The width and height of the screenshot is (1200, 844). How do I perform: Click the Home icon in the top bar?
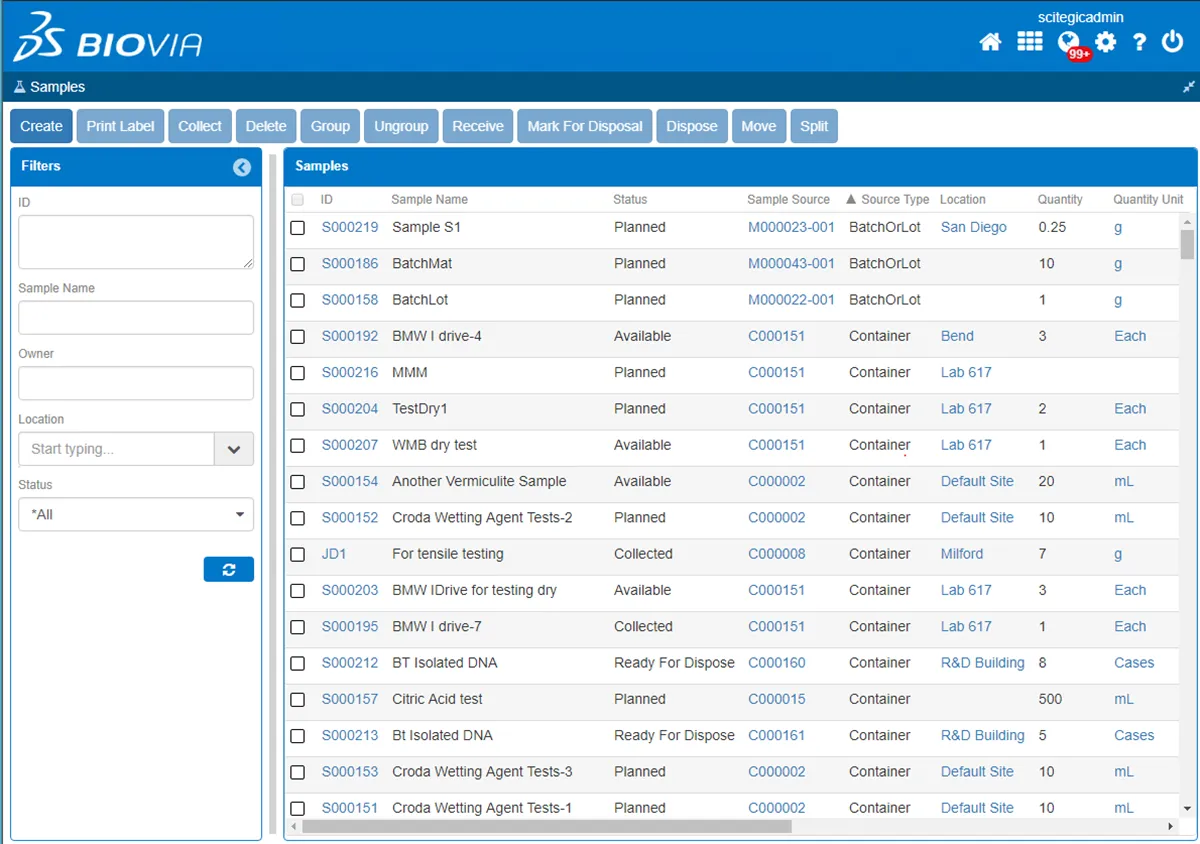point(990,43)
